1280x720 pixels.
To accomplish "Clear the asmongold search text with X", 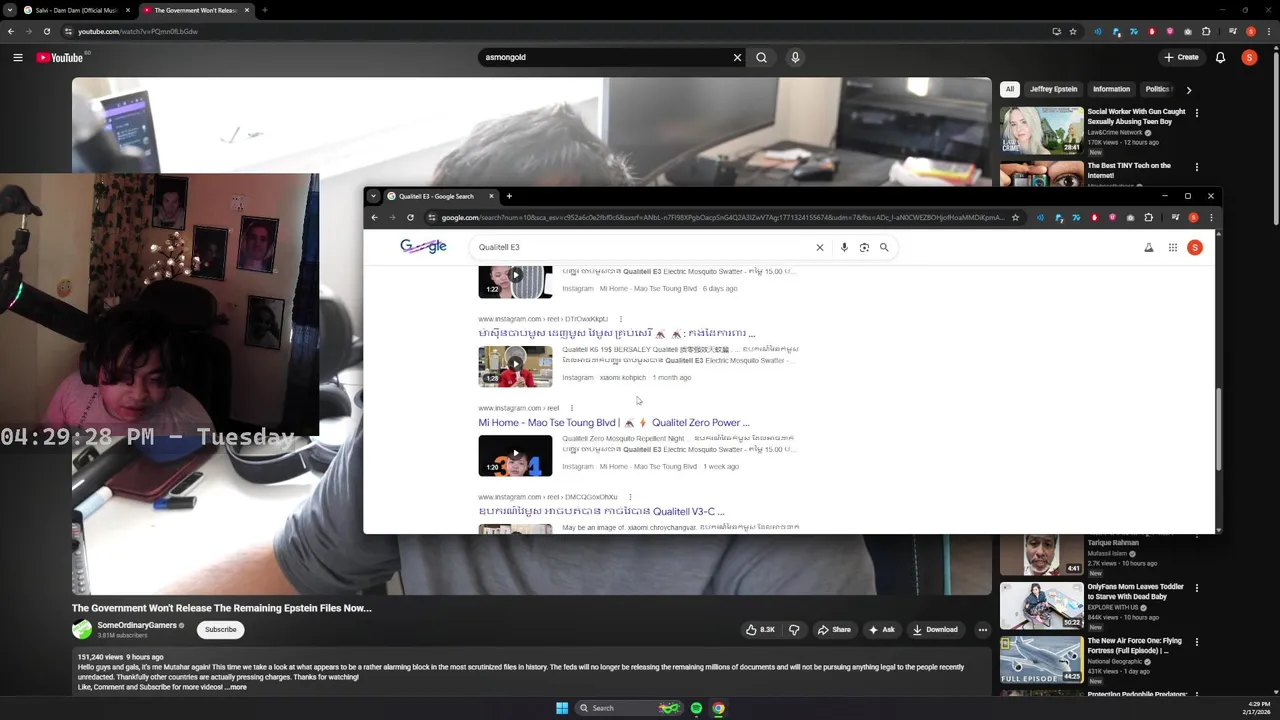I will [x=737, y=57].
